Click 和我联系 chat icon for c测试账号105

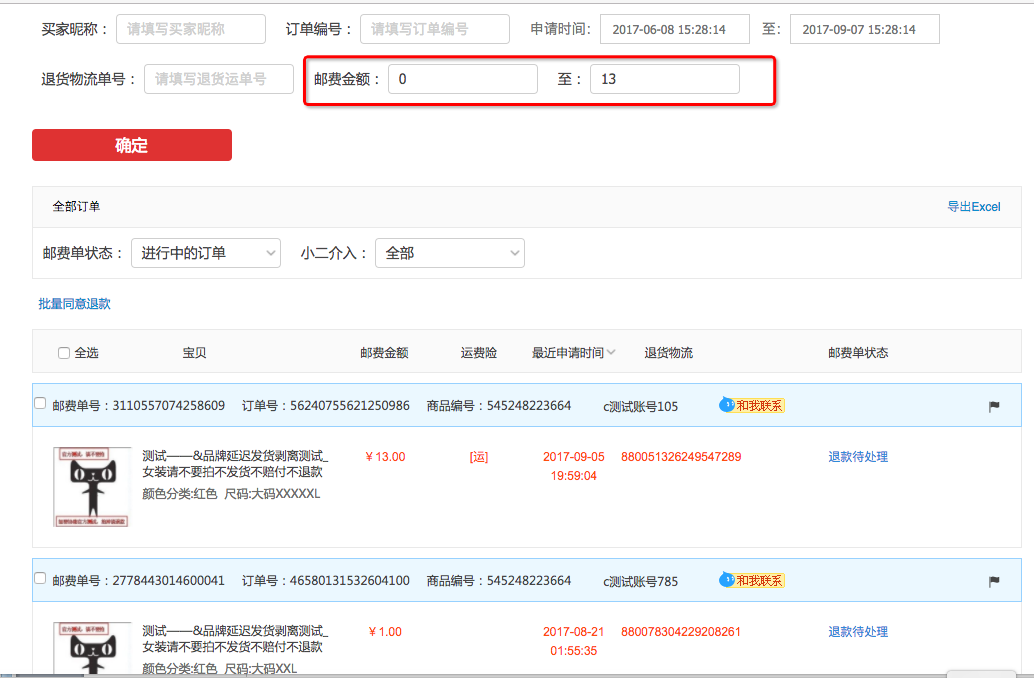pyautogui.click(x=752, y=405)
